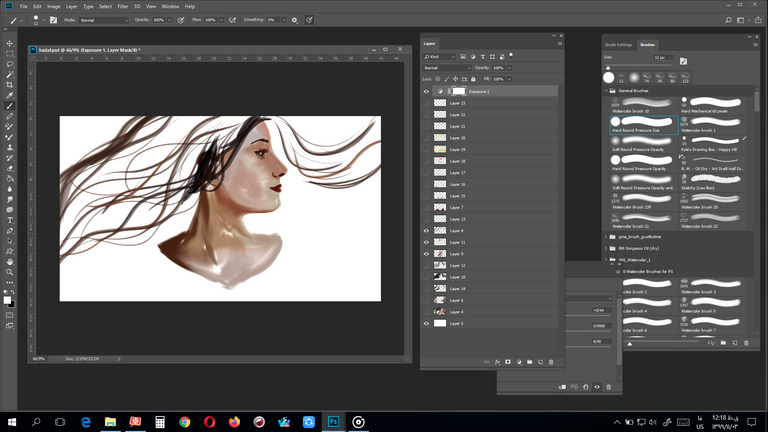Open the Window menu
Viewport: 768px width, 432px height.
click(170, 6)
